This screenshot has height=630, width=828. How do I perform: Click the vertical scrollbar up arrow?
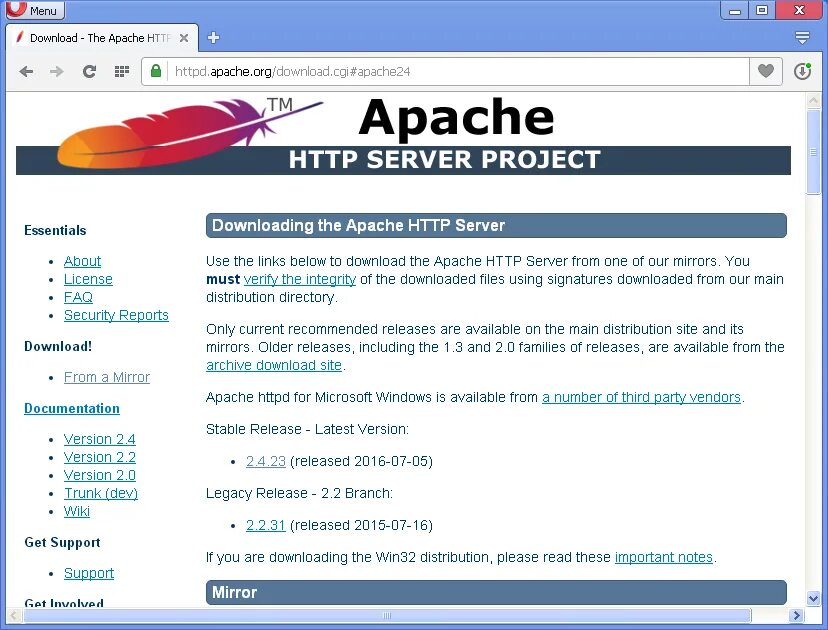point(814,100)
